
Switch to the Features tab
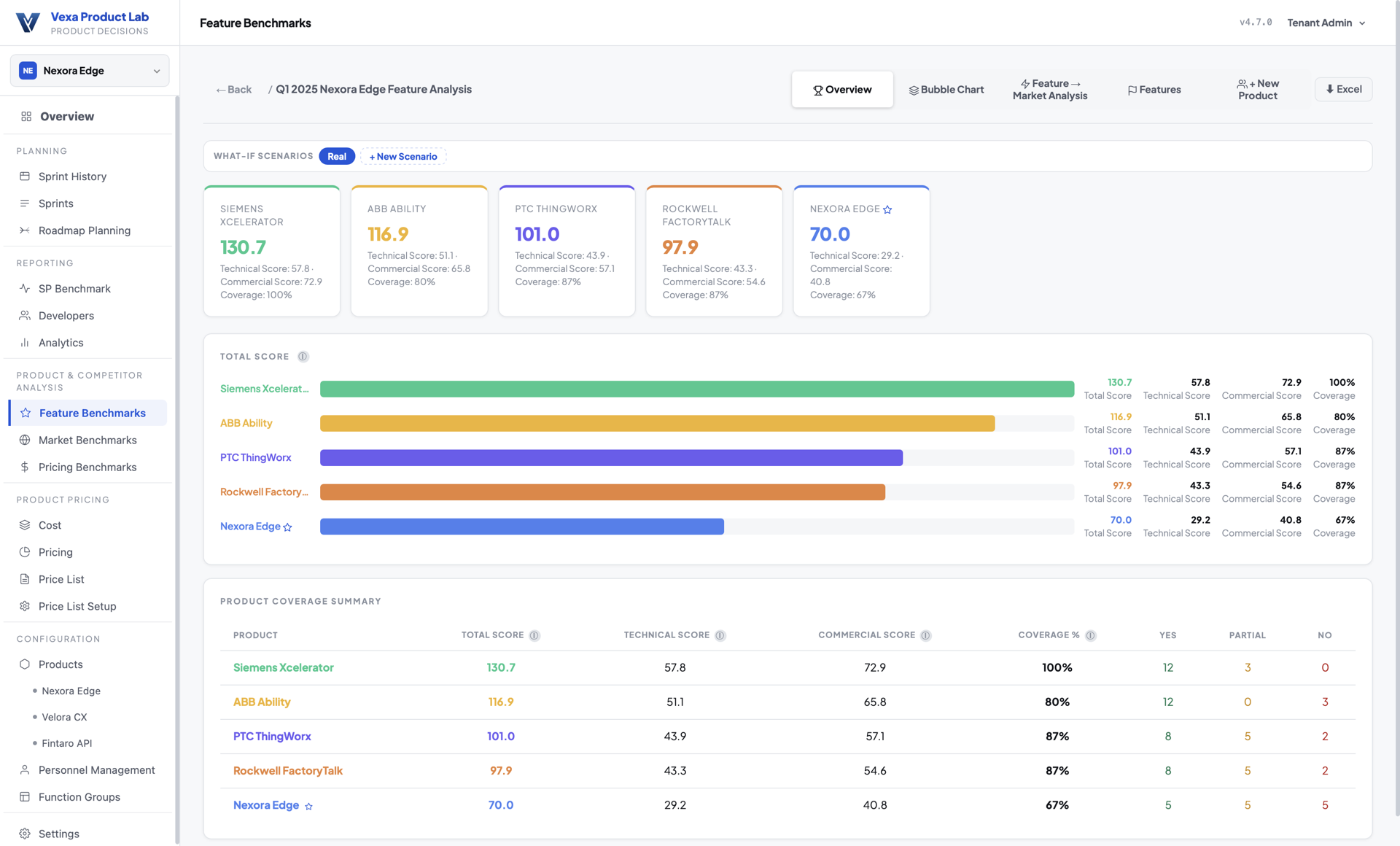point(1154,90)
